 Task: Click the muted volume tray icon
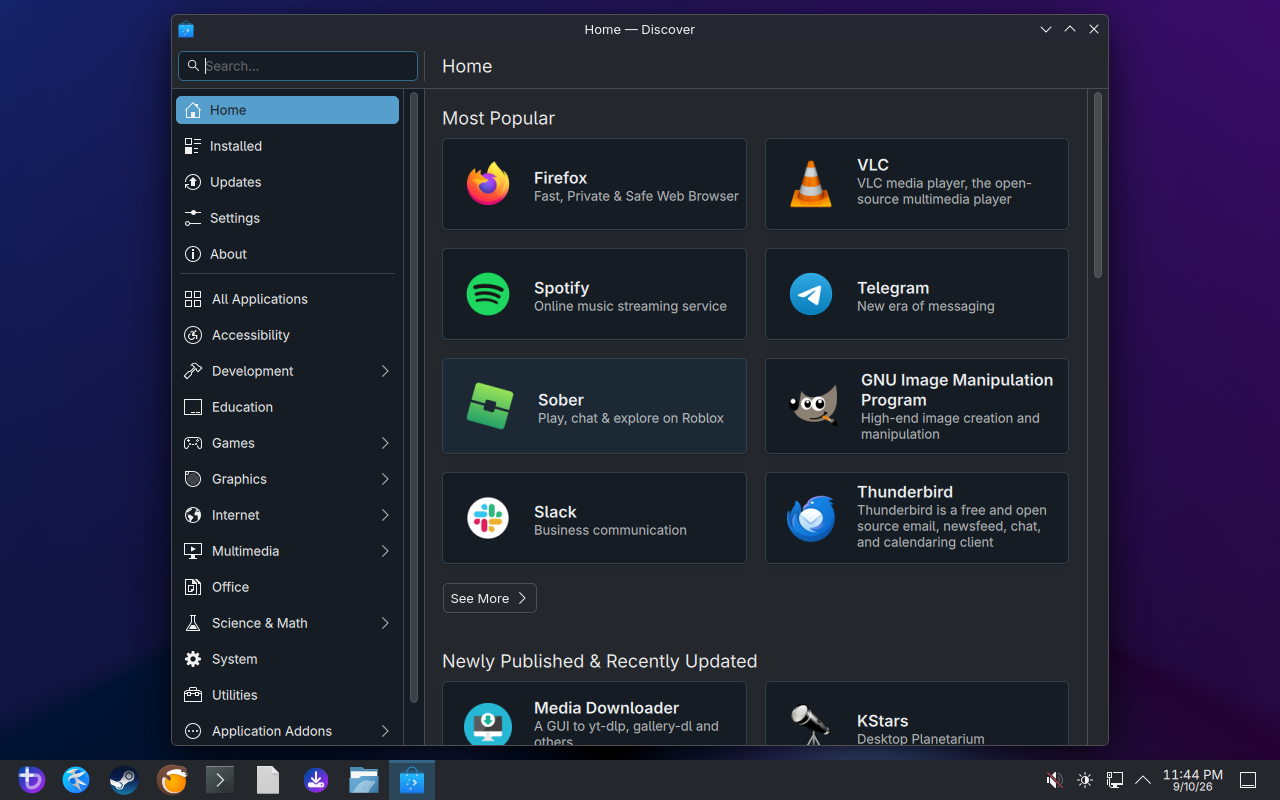(1054, 780)
